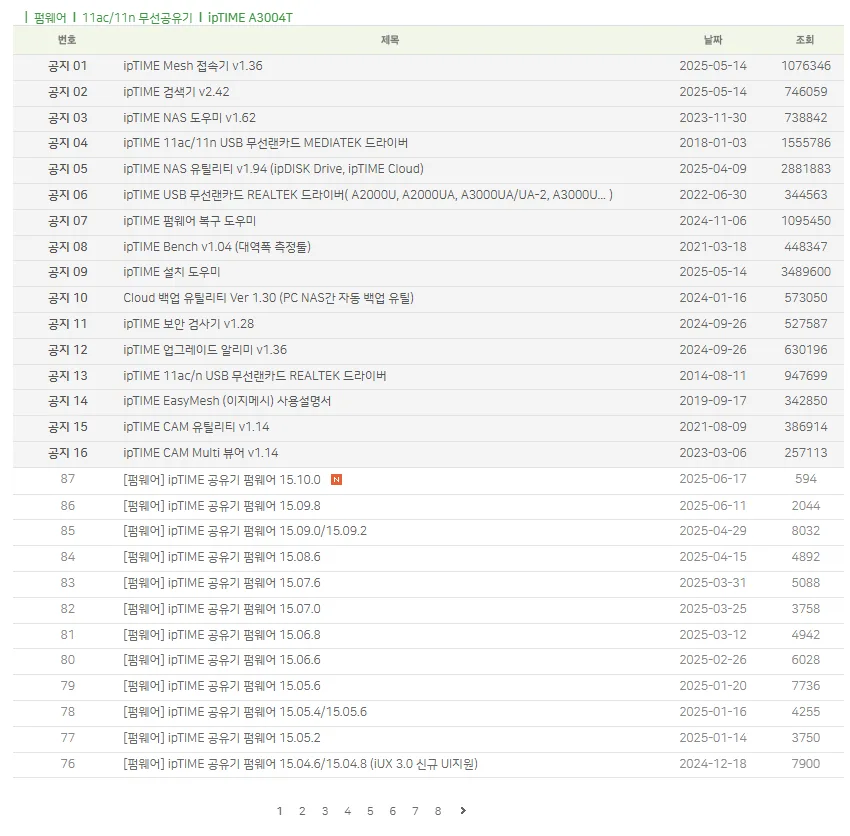Open firmware 15.09.8 post
850x836 pixels.
tap(222, 506)
